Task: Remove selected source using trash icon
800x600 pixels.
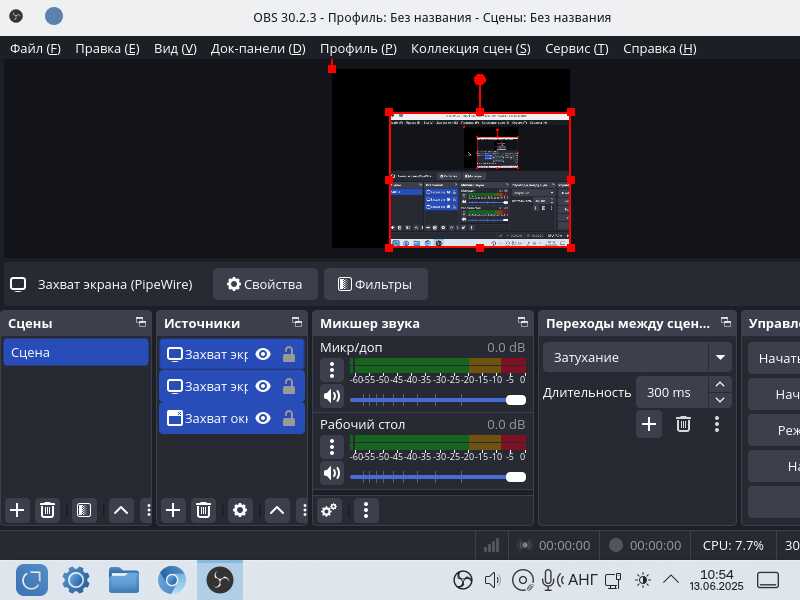Action: click(x=203, y=510)
